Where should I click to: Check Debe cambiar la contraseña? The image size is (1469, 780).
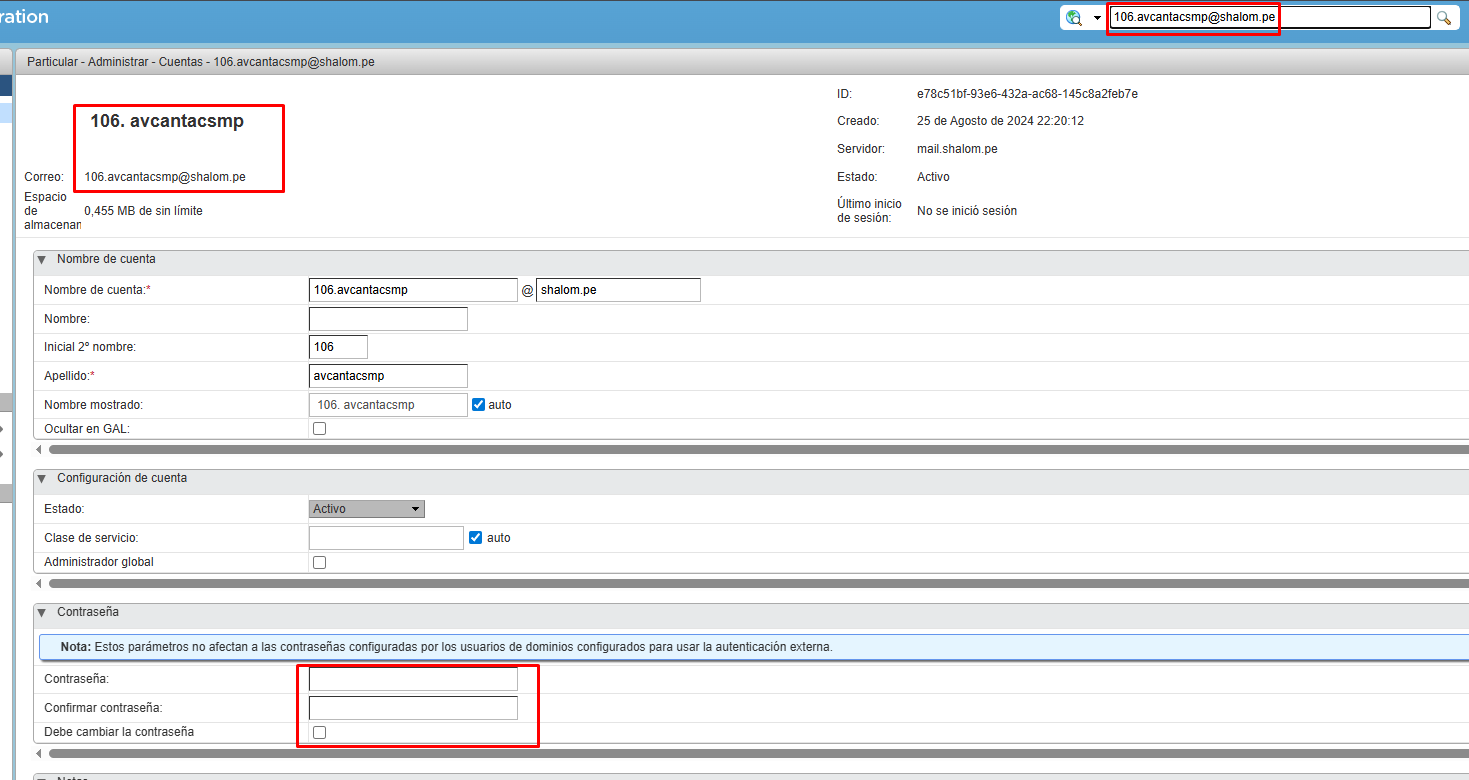(x=320, y=733)
